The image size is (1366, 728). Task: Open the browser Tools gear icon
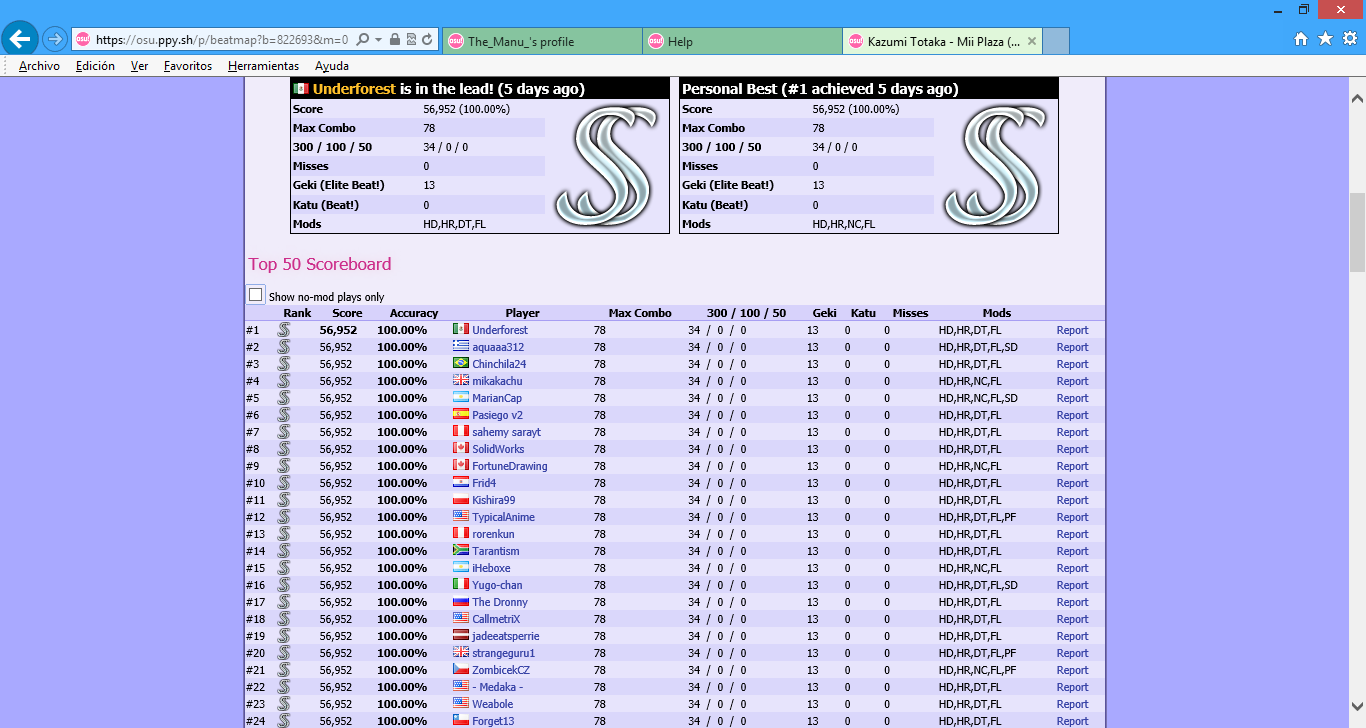click(1350, 39)
